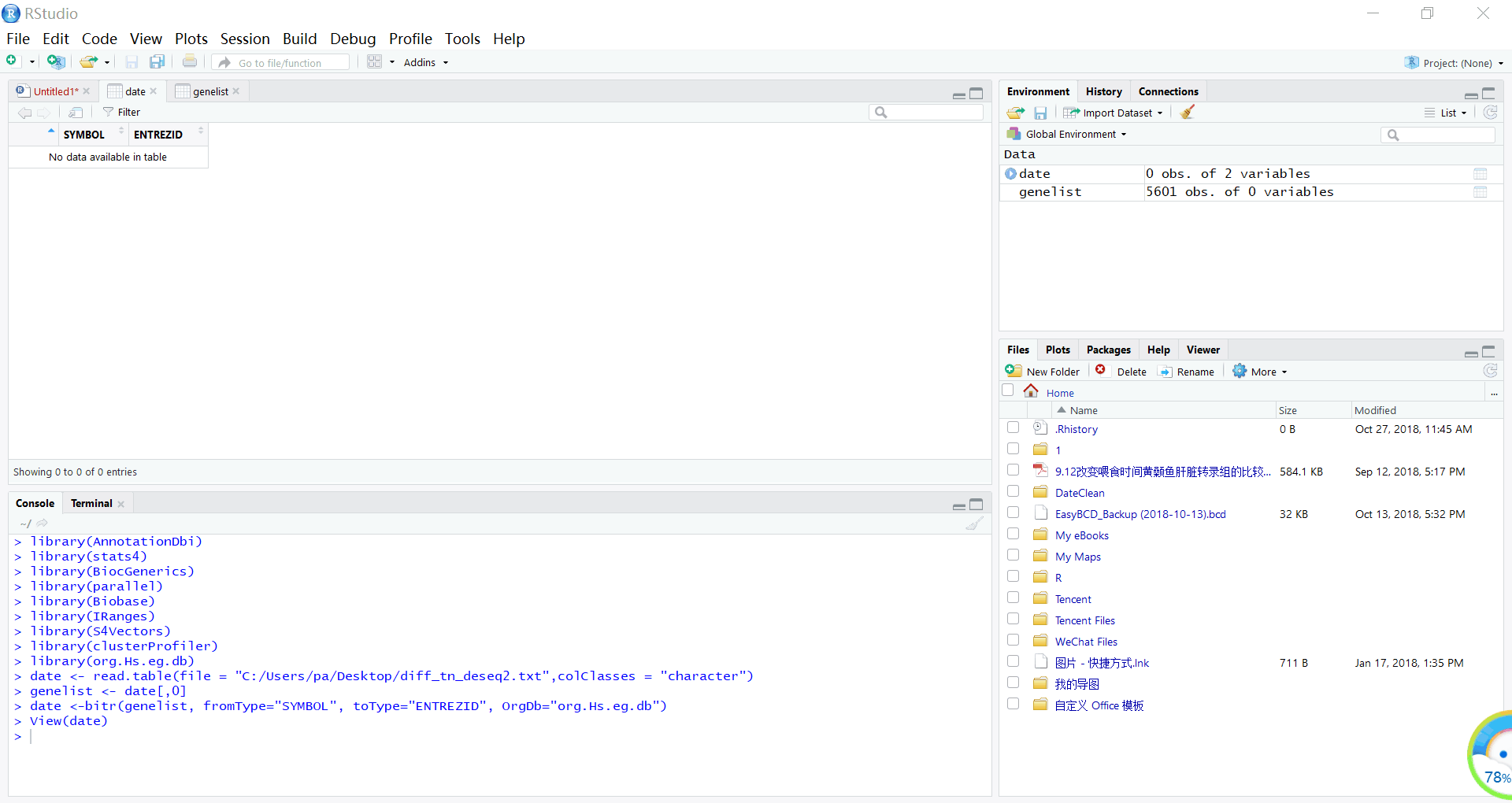Check the box next to DateClean folder
Viewport: 1512px width, 803px height.
pyautogui.click(x=1014, y=491)
